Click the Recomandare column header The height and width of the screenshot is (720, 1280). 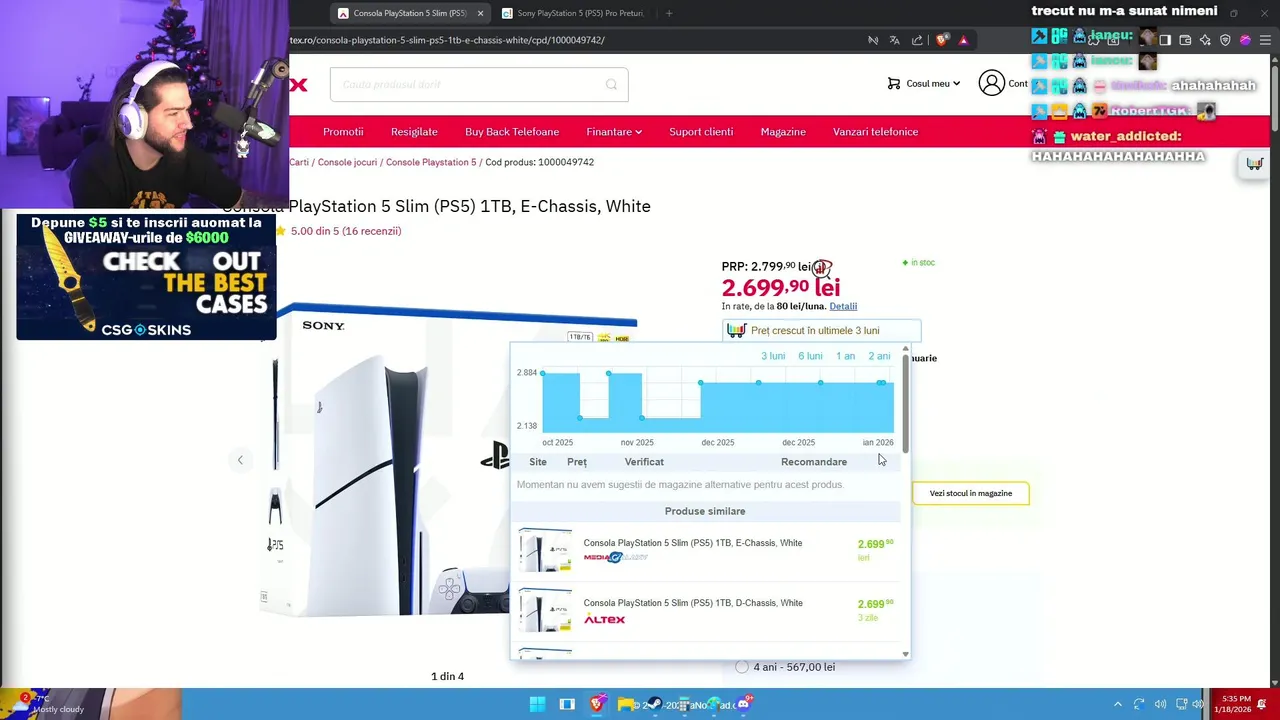coord(814,462)
